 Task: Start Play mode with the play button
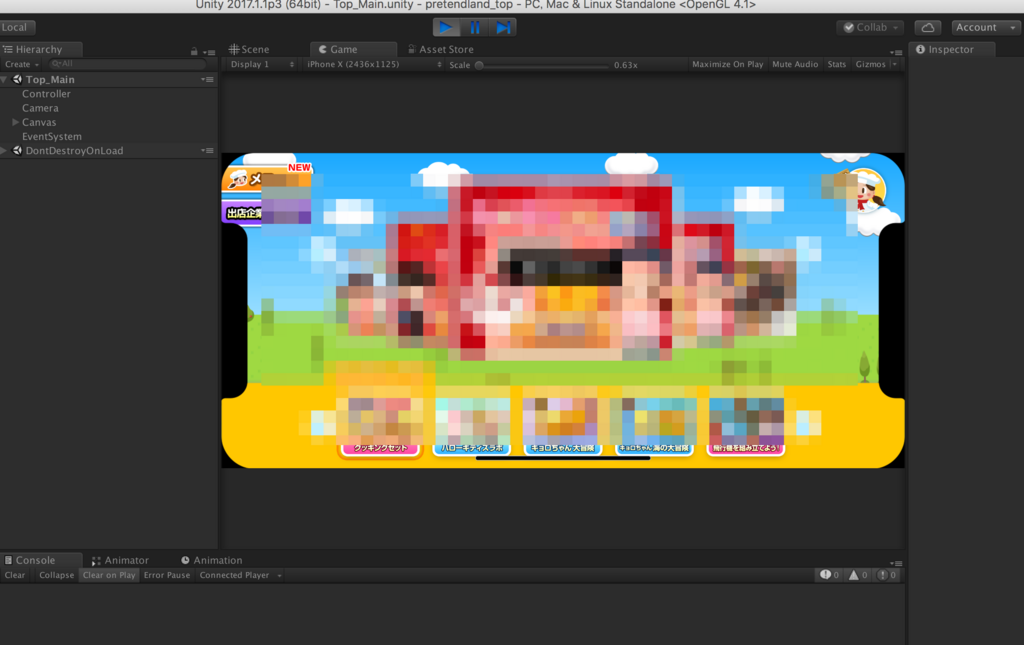446,27
